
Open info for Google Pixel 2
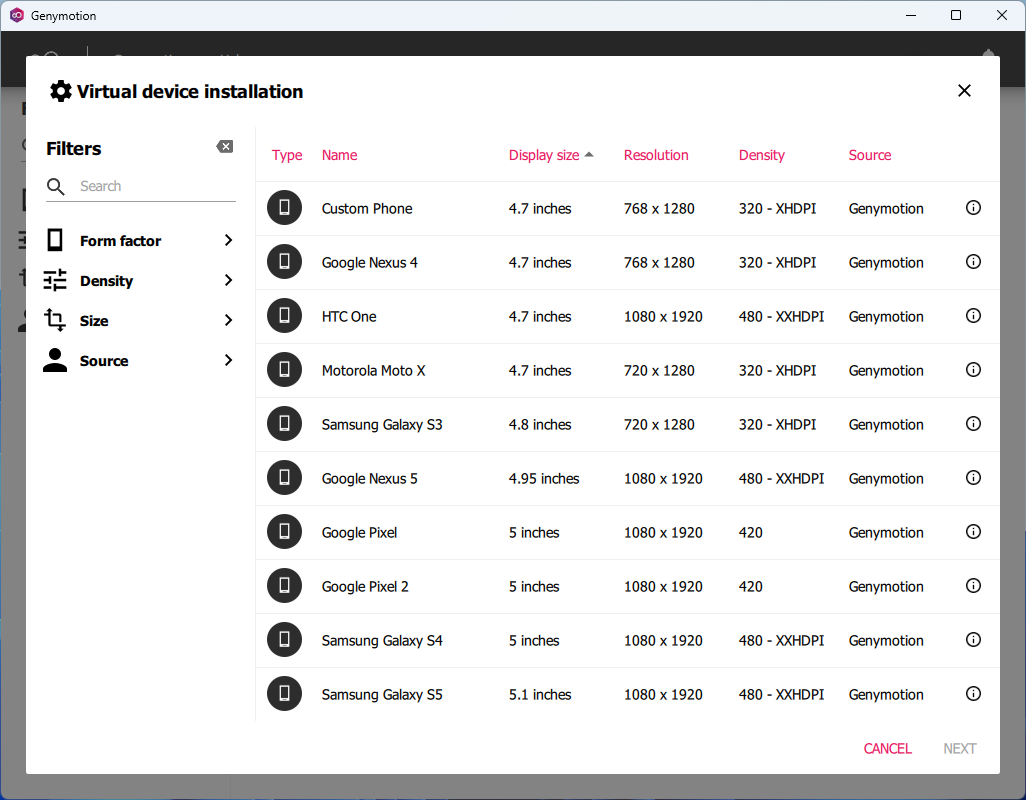973,585
